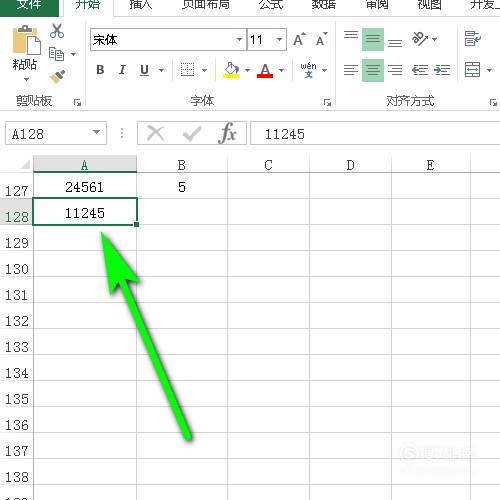Viewport: 500px width, 500px height.
Task: Toggle bold formatting
Action: (100, 70)
